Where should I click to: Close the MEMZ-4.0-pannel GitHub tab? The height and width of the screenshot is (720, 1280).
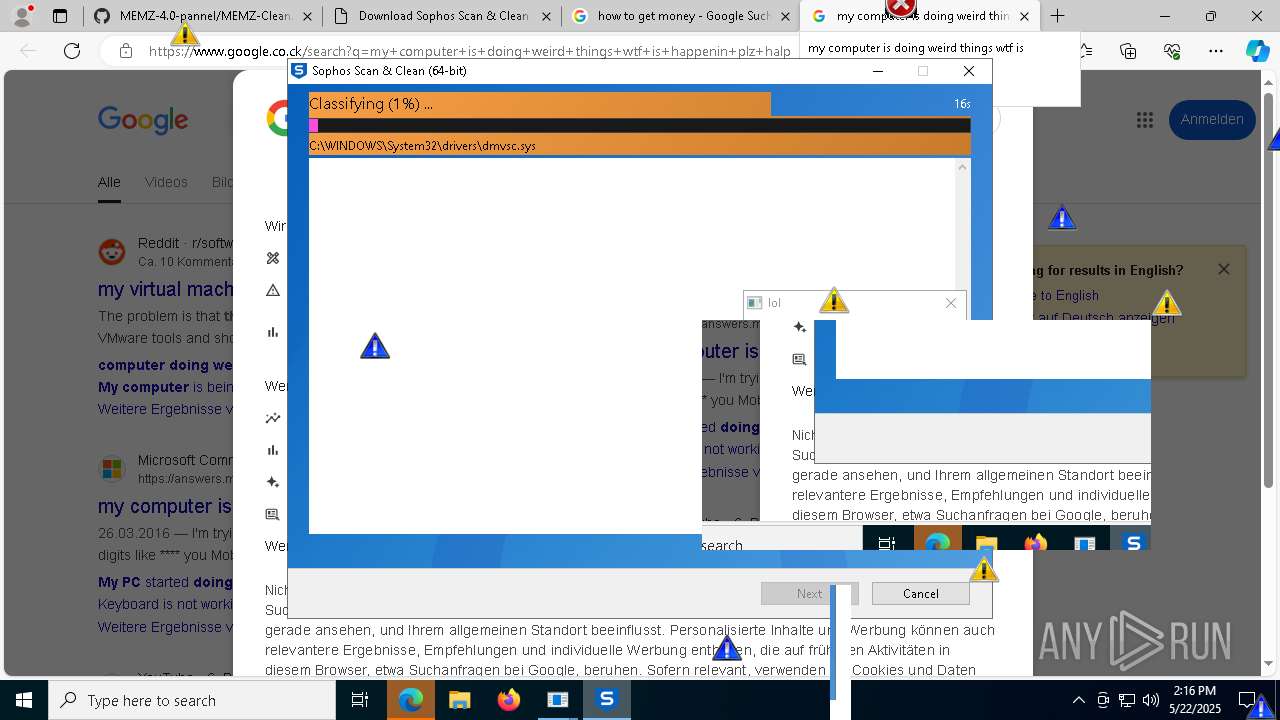click(306, 16)
